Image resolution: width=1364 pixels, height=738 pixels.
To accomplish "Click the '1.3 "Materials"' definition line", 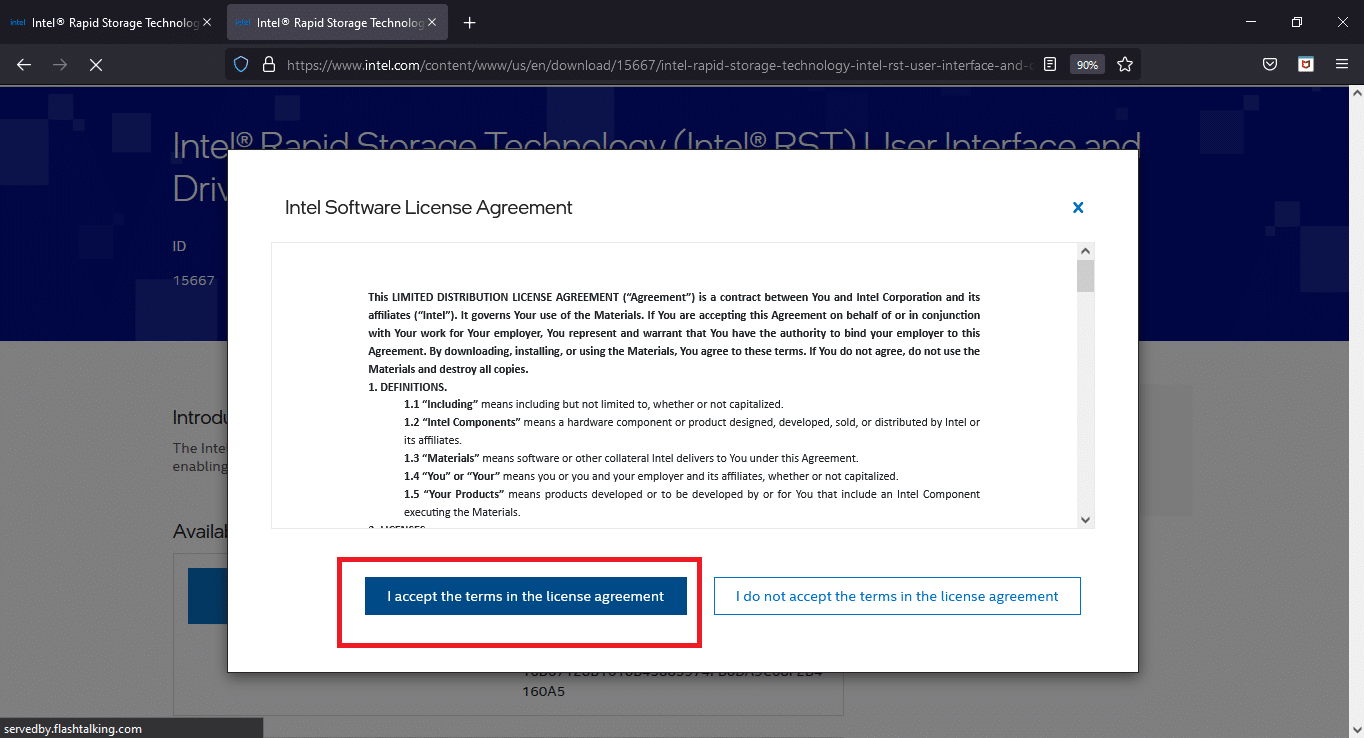I will tap(631, 459).
